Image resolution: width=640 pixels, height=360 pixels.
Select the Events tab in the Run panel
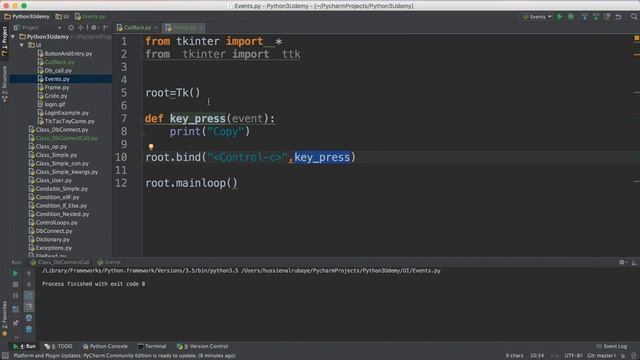[109, 262]
